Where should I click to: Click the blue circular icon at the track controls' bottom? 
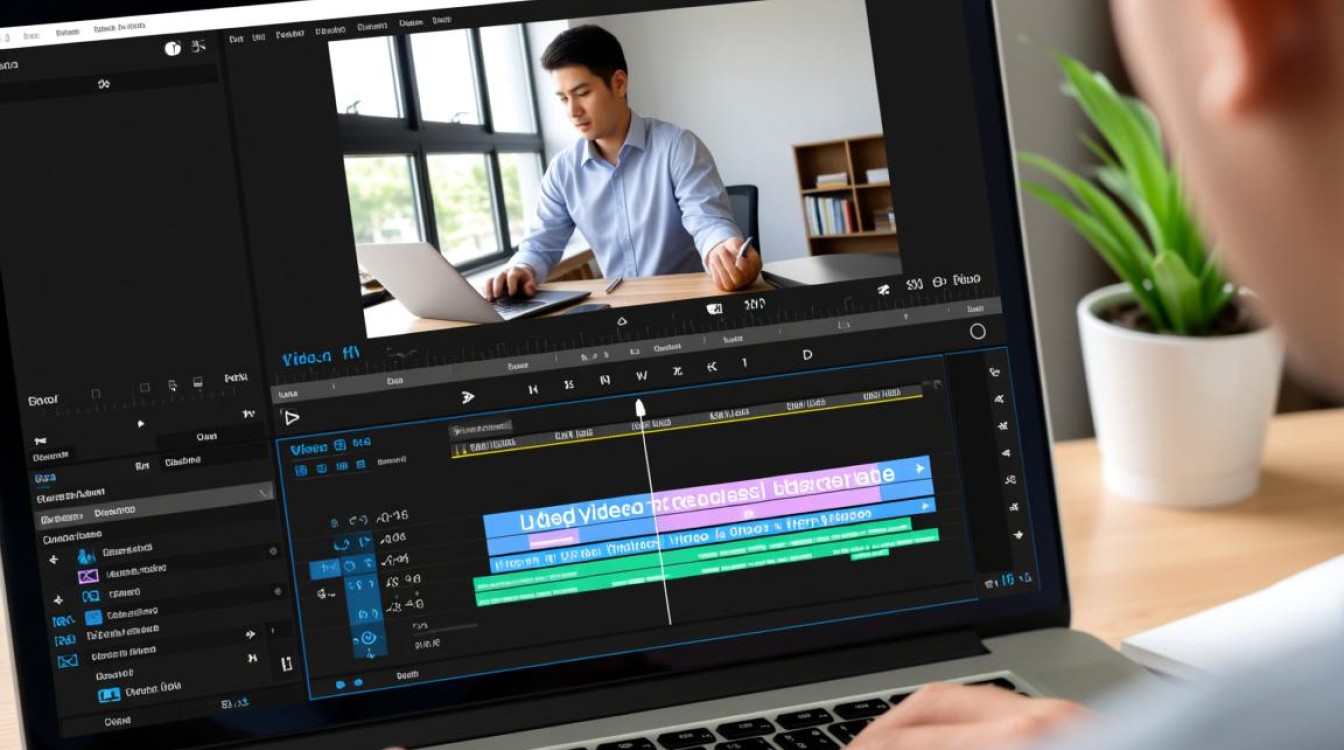pos(367,638)
